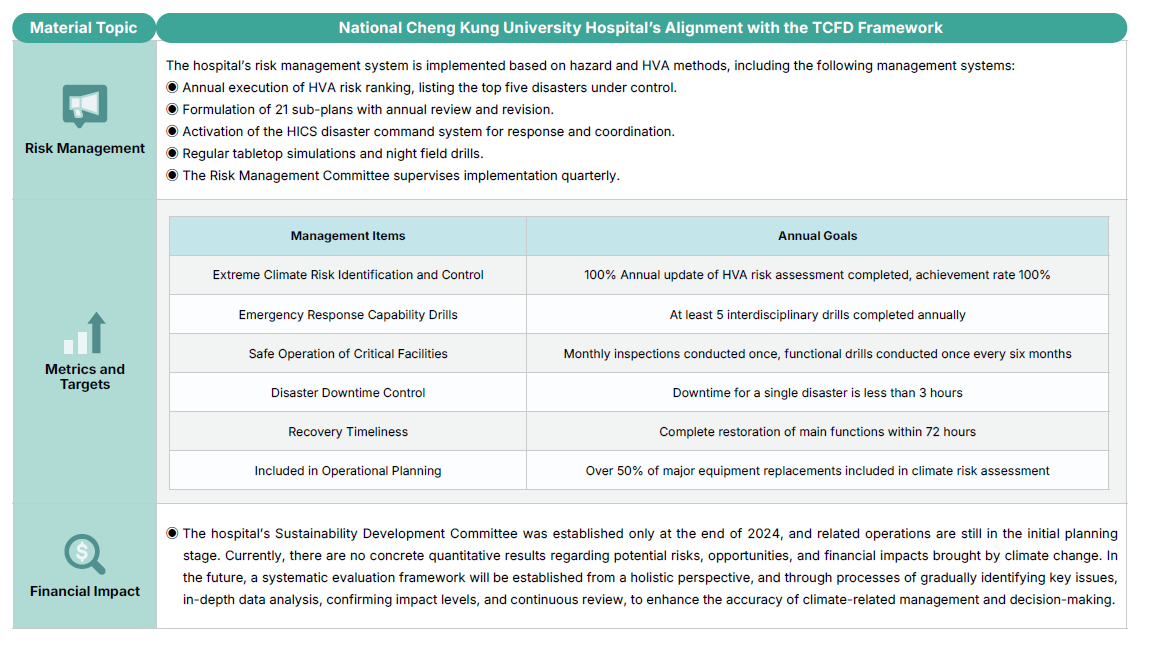This screenshot has width=1164, height=652.
Task: Select the bullet icon in Financial Impact section
Action: [x=170, y=533]
